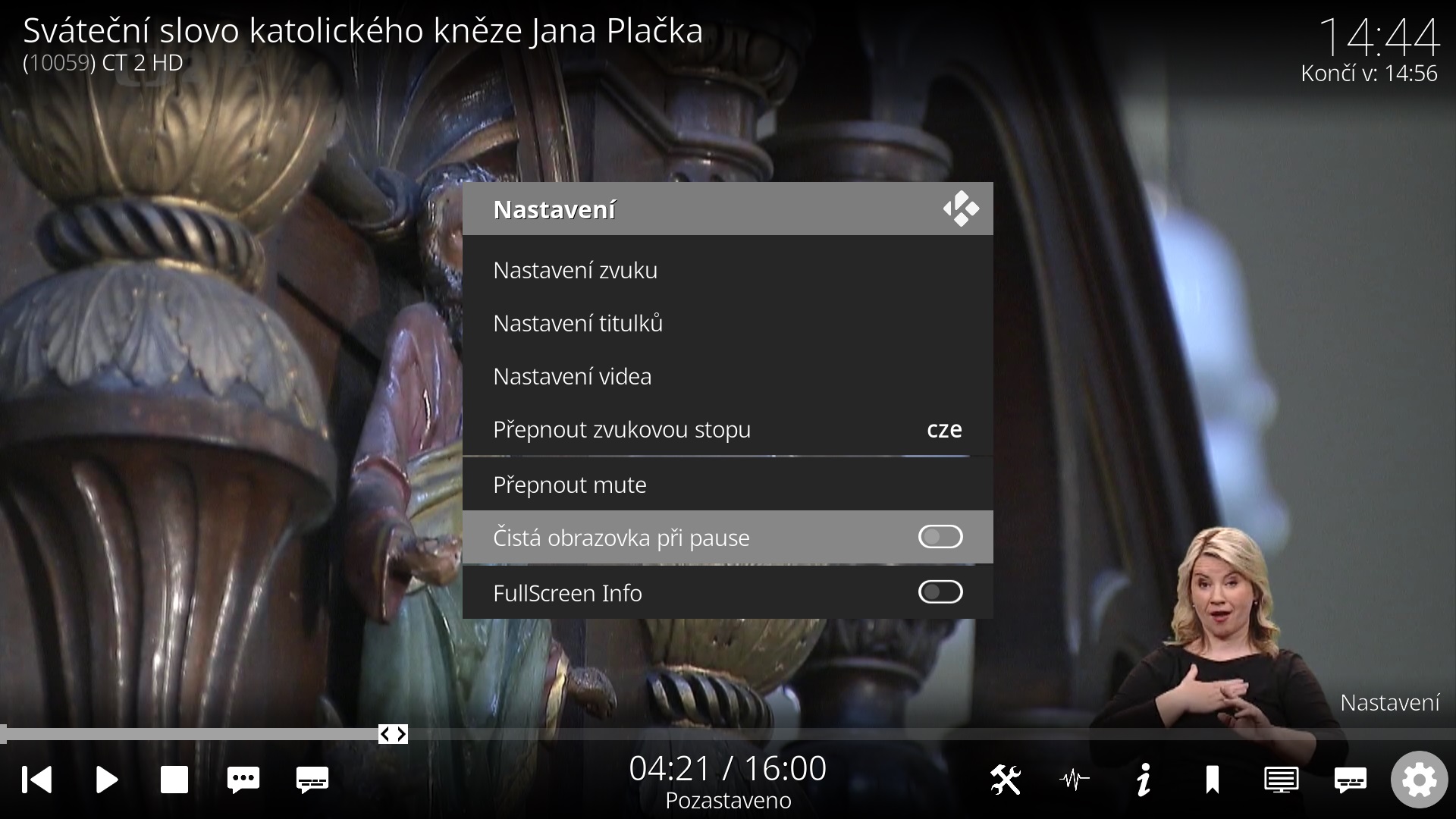Stop playback with the square icon

point(174,780)
